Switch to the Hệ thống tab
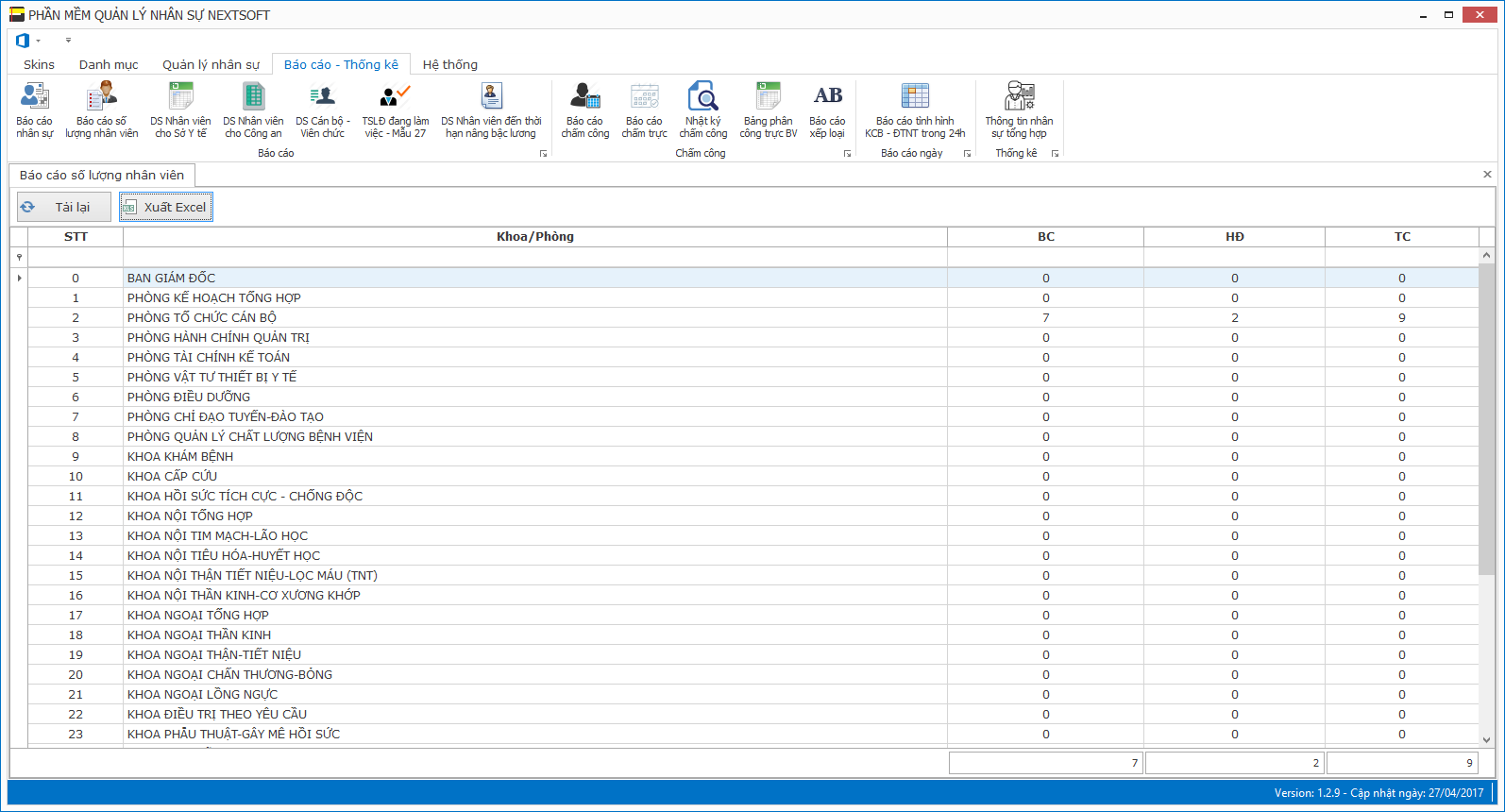The width and height of the screenshot is (1505, 812). tap(450, 64)
